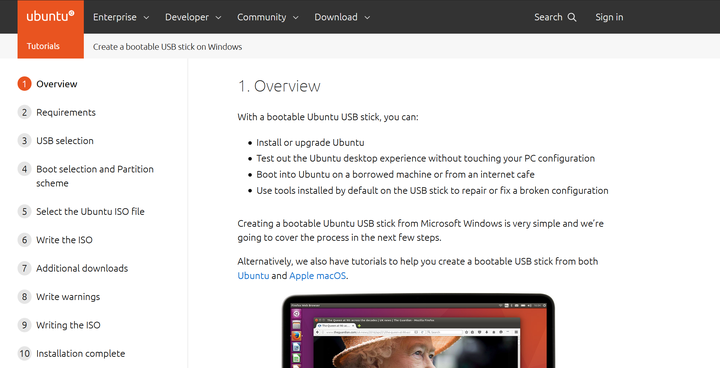
Task: Go to Write warnings section
Action: [x=68, y=297]
